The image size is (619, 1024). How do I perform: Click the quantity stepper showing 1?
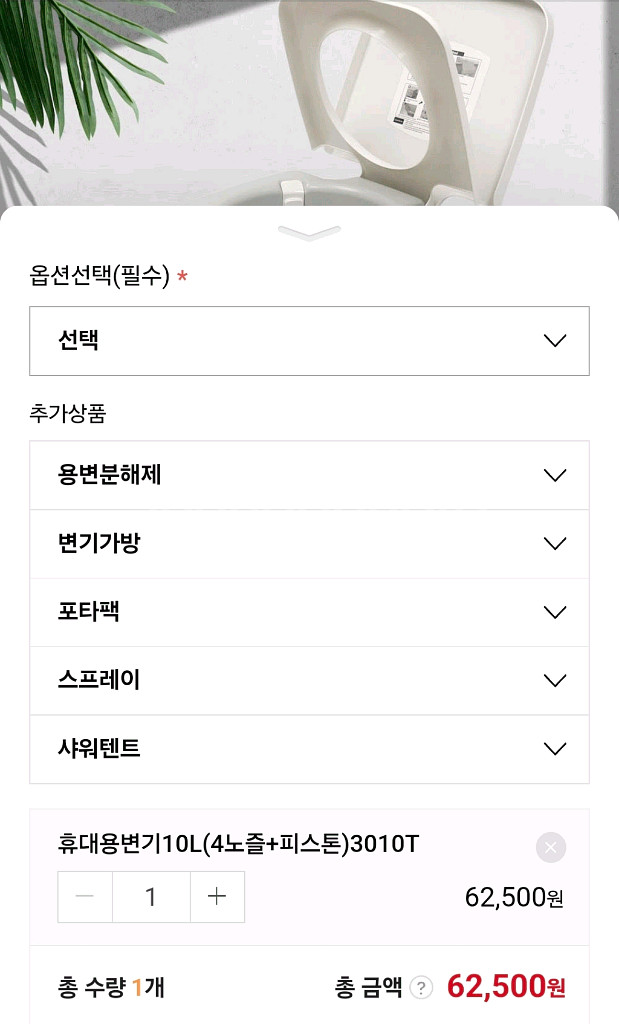(151, 897)
